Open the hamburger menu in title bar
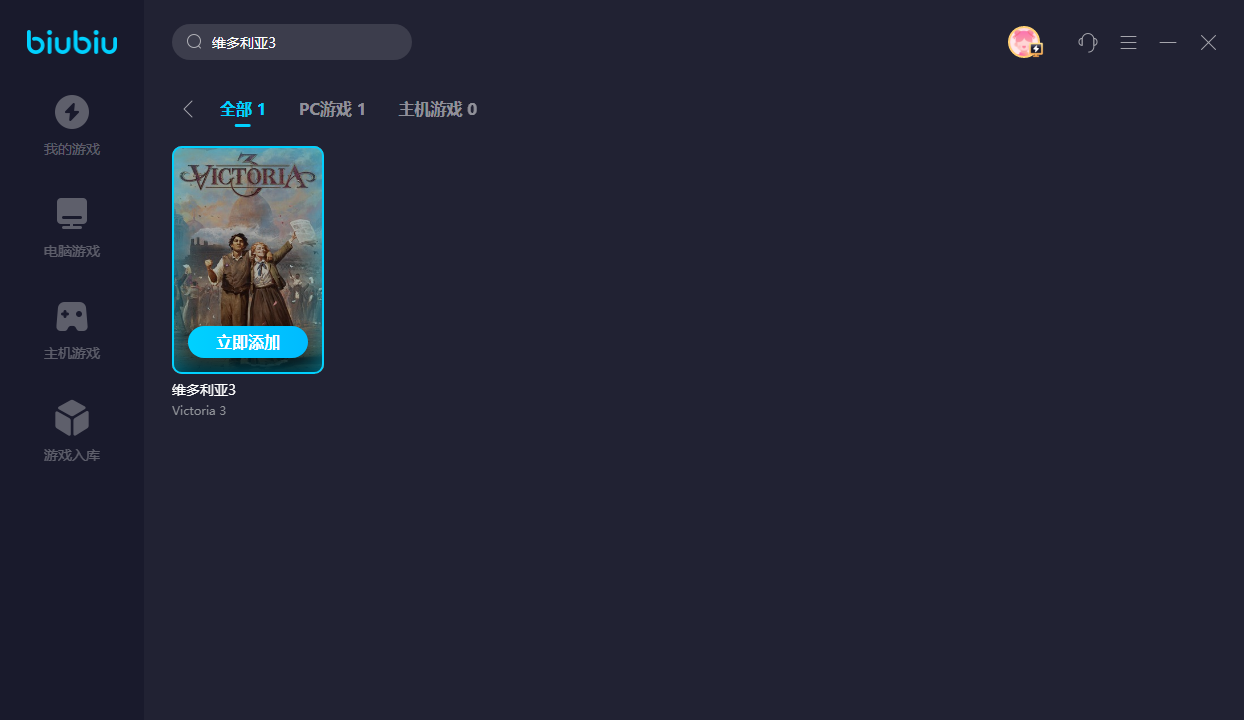 tap(1128, 42)
